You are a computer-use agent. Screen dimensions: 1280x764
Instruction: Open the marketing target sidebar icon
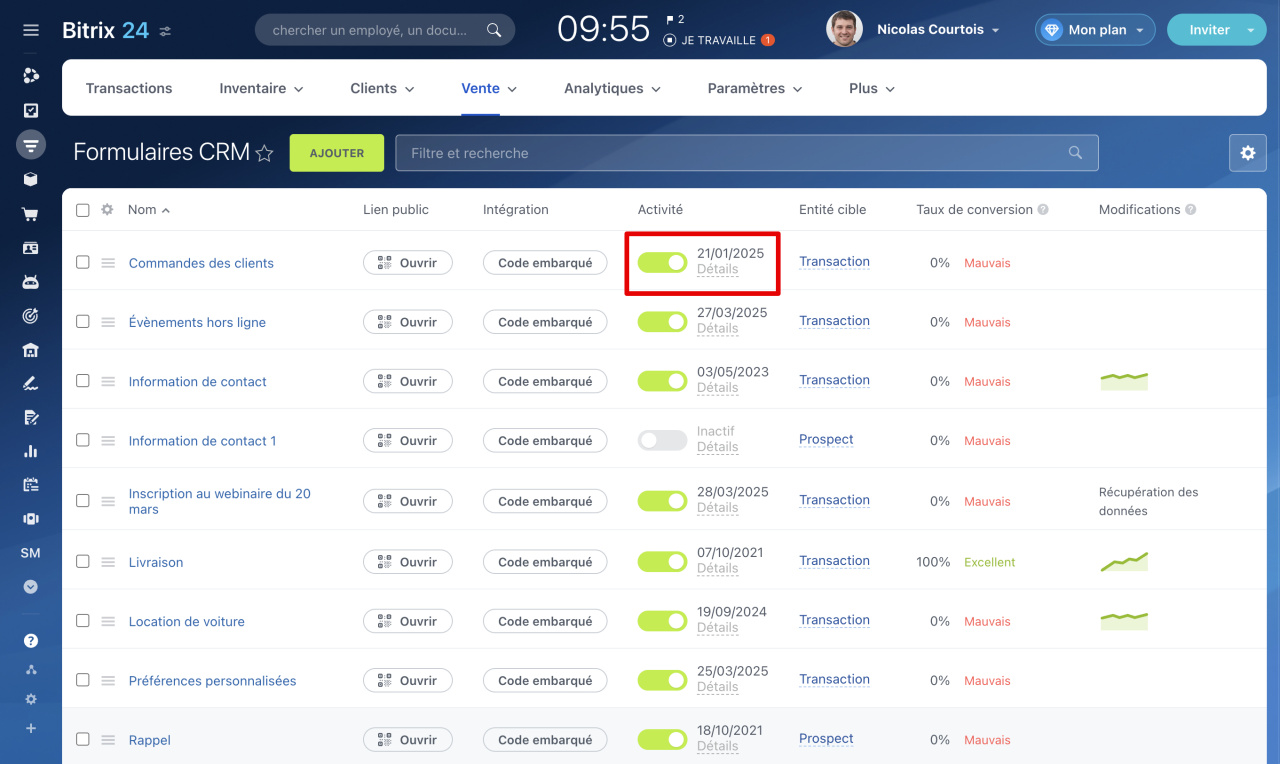pos(31,316)
